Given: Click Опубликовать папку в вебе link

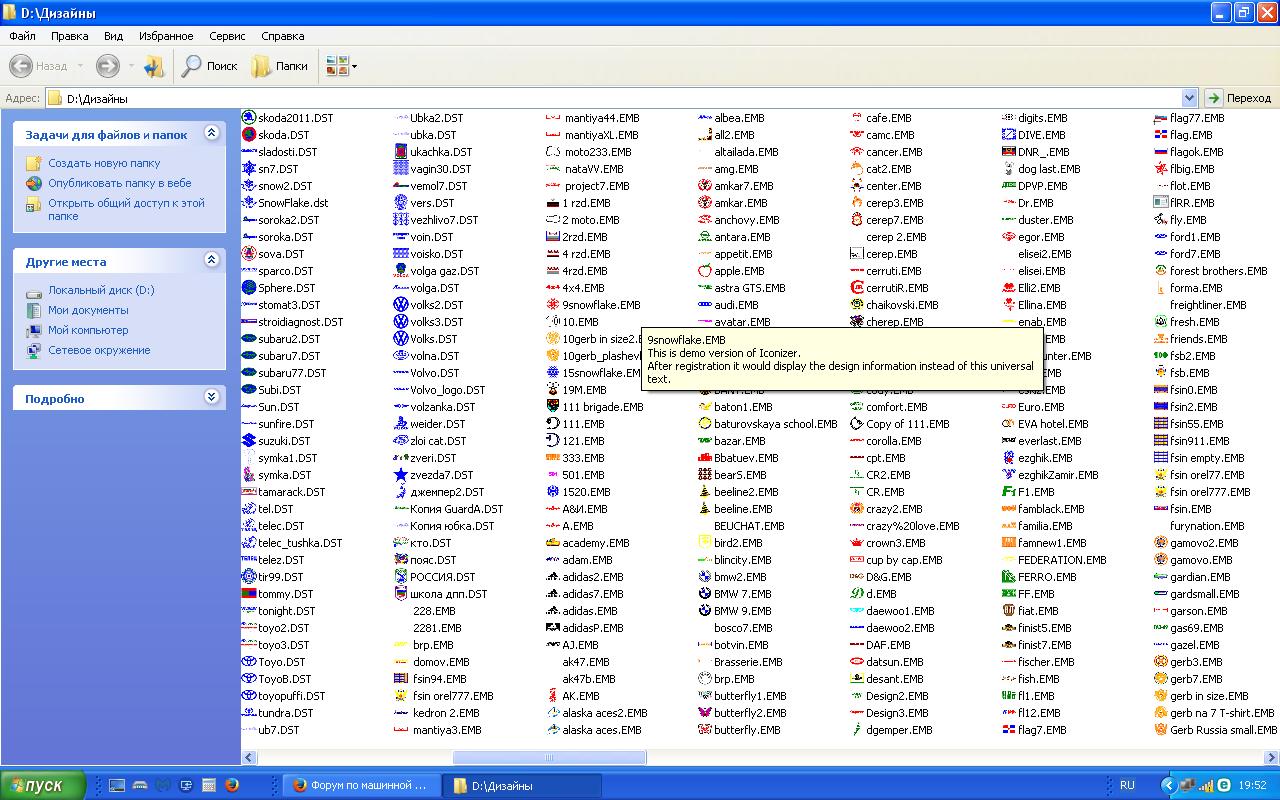Looking at the screenshot, I should tap(120, 183).
